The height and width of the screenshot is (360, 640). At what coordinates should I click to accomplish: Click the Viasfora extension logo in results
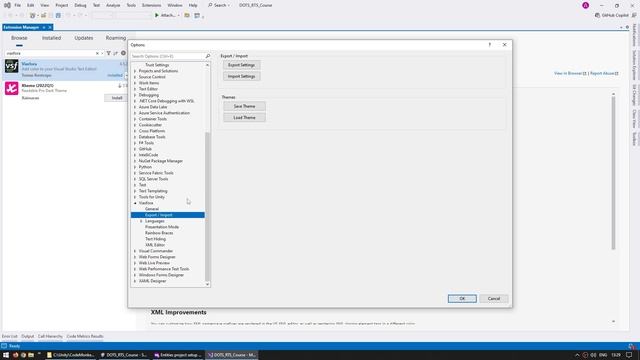click(11, 66)
